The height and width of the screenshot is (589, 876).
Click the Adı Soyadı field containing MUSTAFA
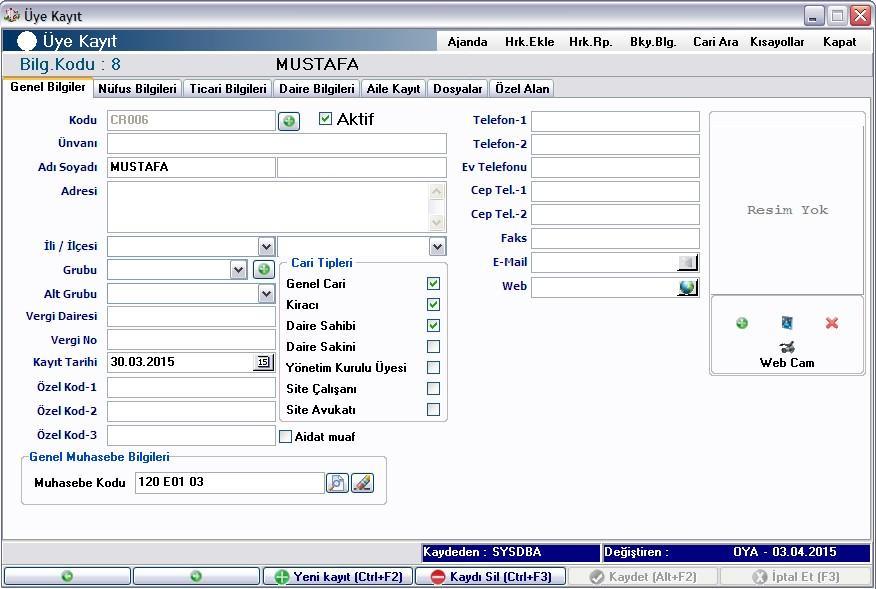click(192, 167)
